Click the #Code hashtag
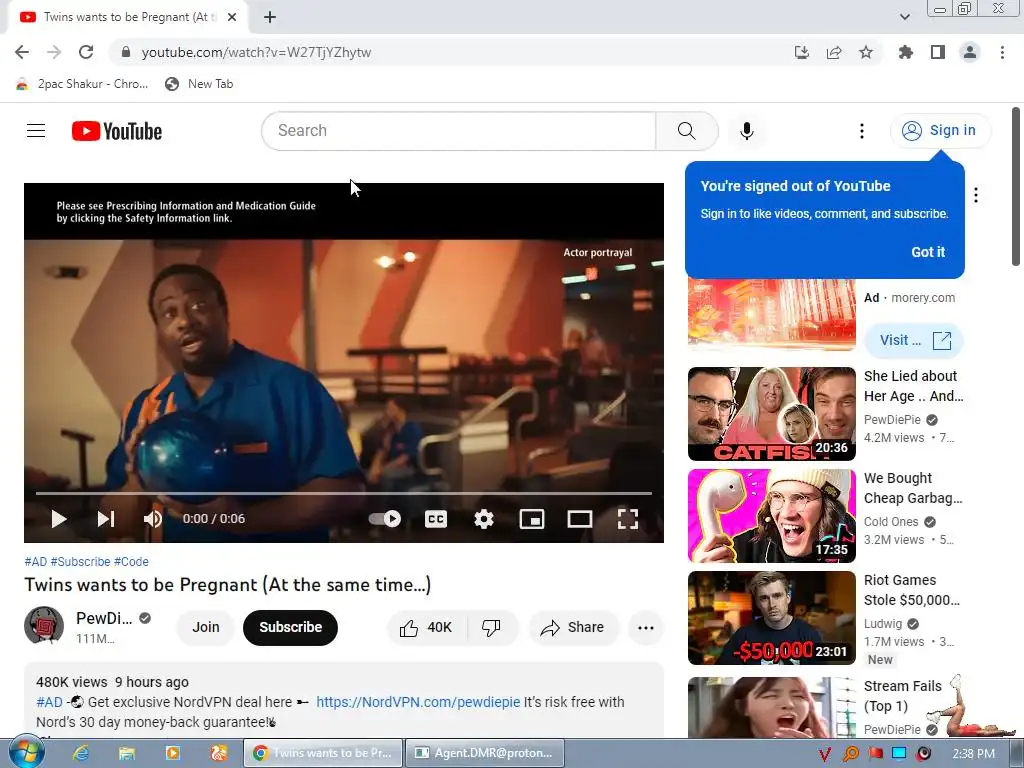 click(131, 562)
